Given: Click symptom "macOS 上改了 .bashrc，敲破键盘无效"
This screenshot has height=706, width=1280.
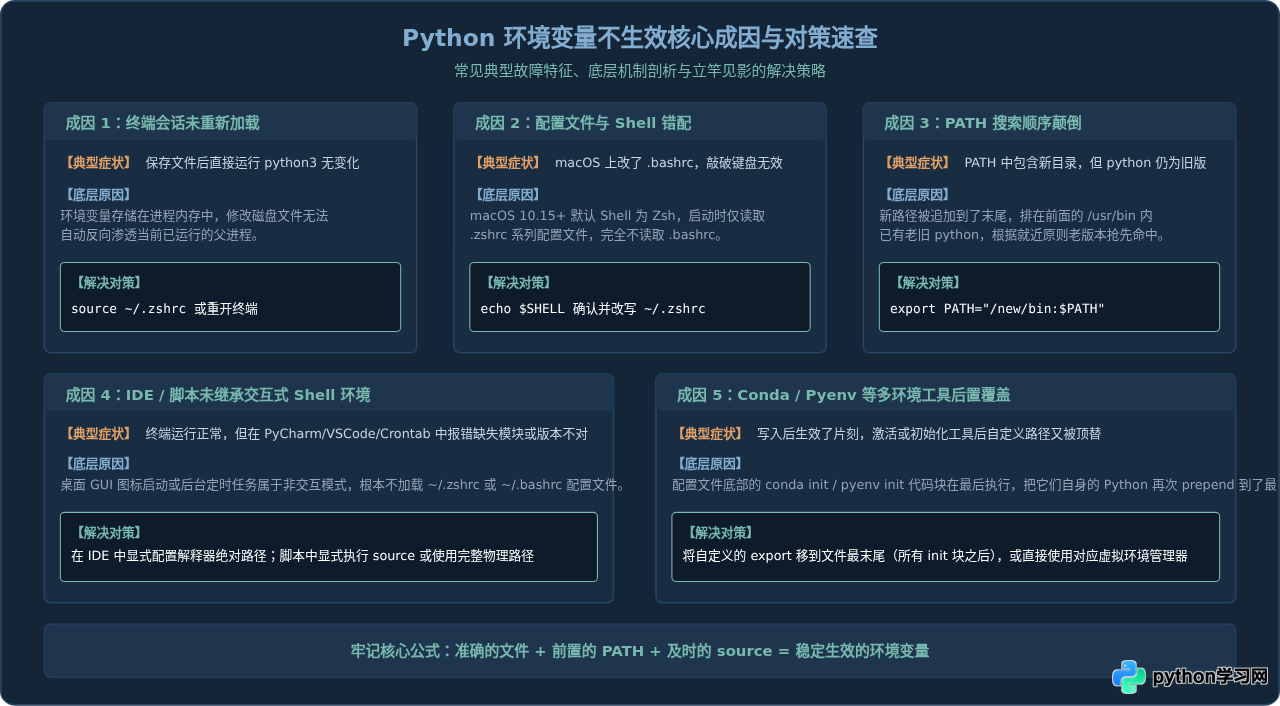Looking at the screenshot, I should (x=669, y=163).
